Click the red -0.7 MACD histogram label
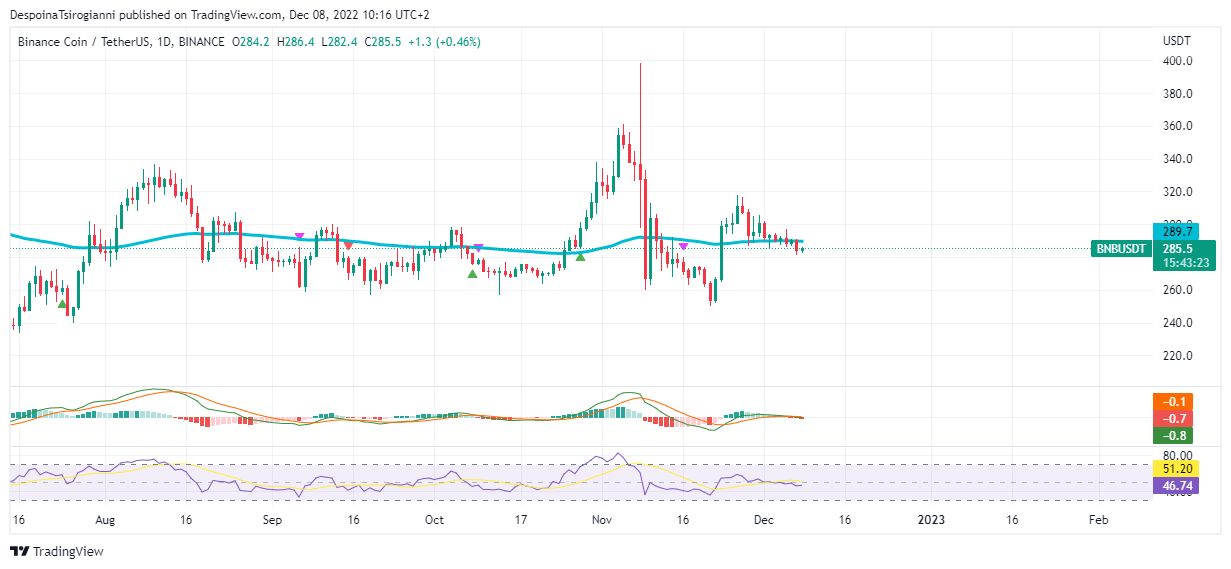Image resolution: width=1231 pixels, height=569 pixels. tap(1172, 418)
